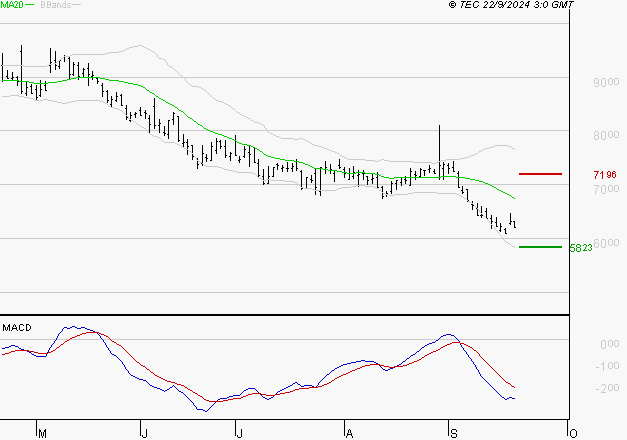This screenshot has height=440, width=627.
Task: Click the MACD -200 axis label
Action: point(607,388)
